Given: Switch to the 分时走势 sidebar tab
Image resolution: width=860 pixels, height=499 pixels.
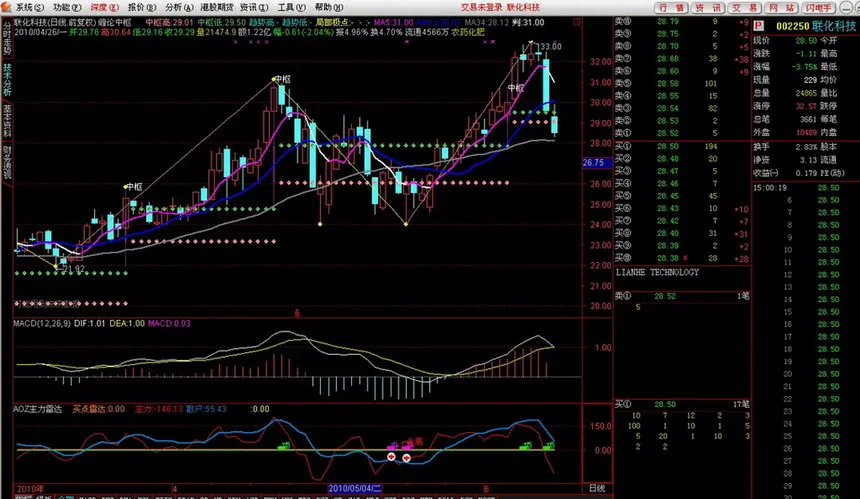Looking at the screenshot, I should pyautogui.click(x=7, y=38).
